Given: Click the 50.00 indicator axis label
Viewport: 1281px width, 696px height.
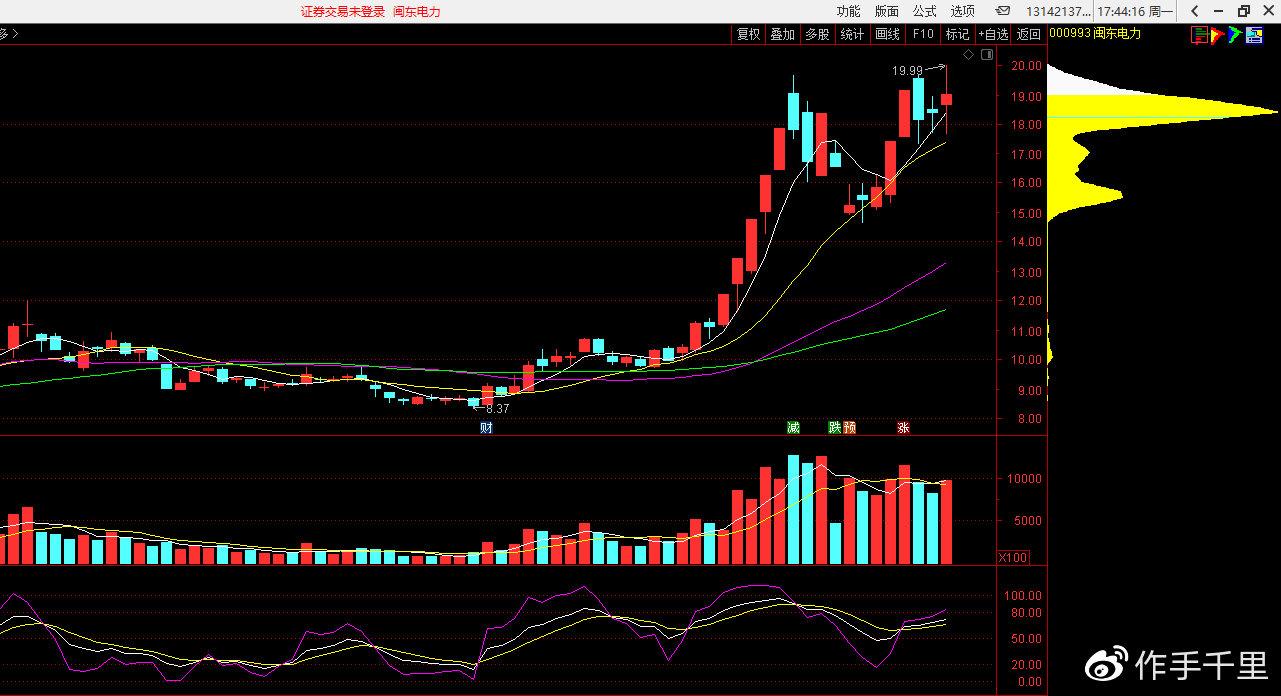Looking at the screenshot, I should click(1027, 639).
